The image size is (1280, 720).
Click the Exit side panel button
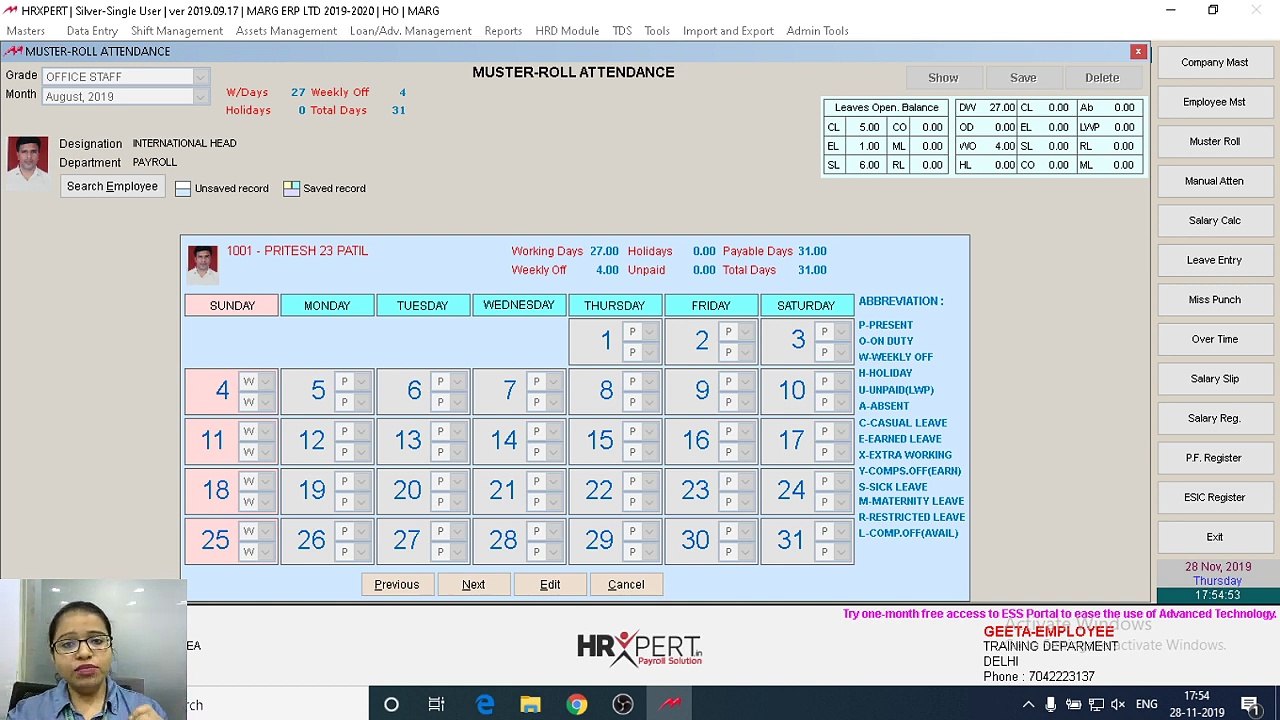coord(1214,537)
